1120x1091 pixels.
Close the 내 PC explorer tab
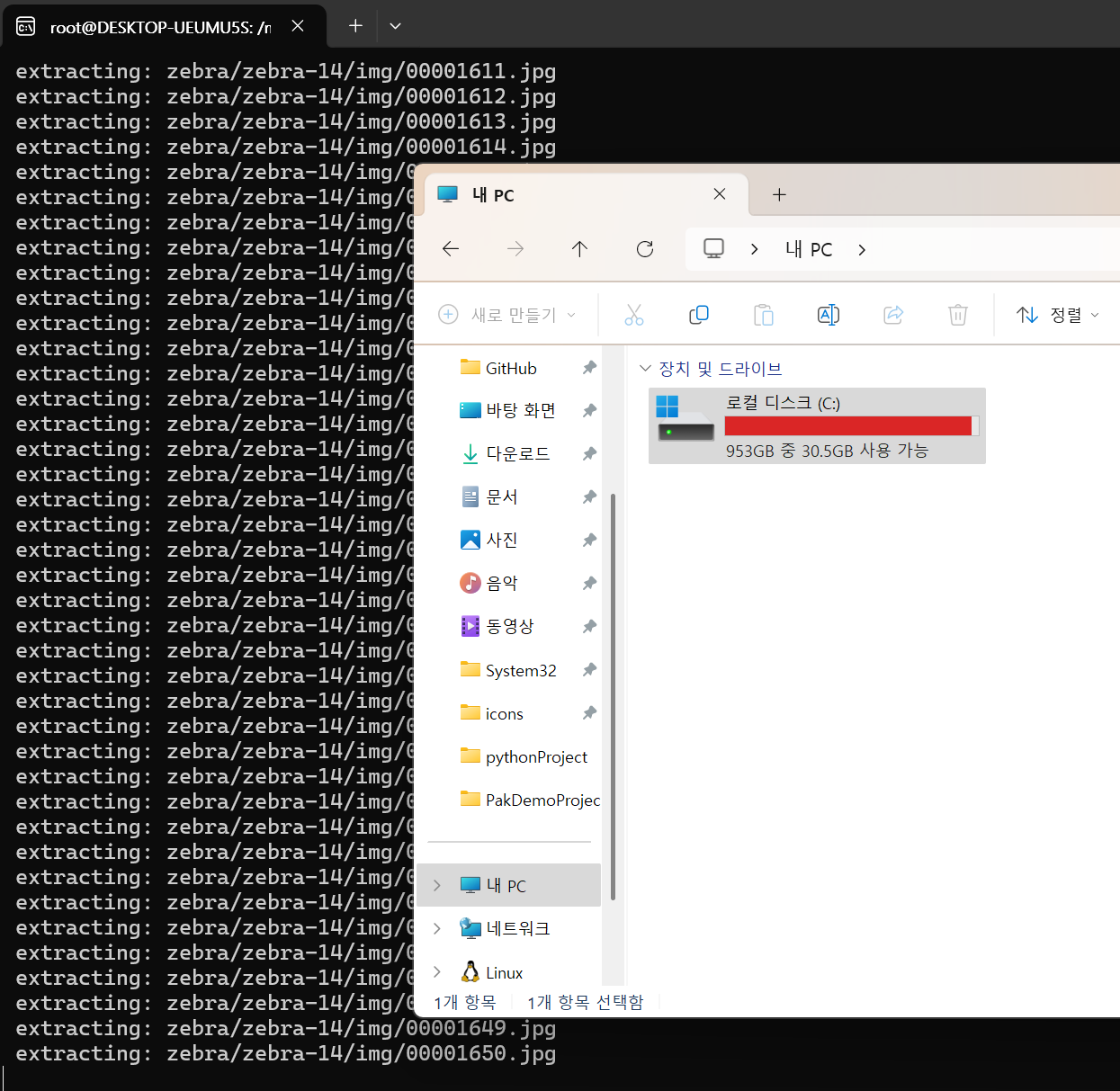pyautogui.click(x=720, y=194)
